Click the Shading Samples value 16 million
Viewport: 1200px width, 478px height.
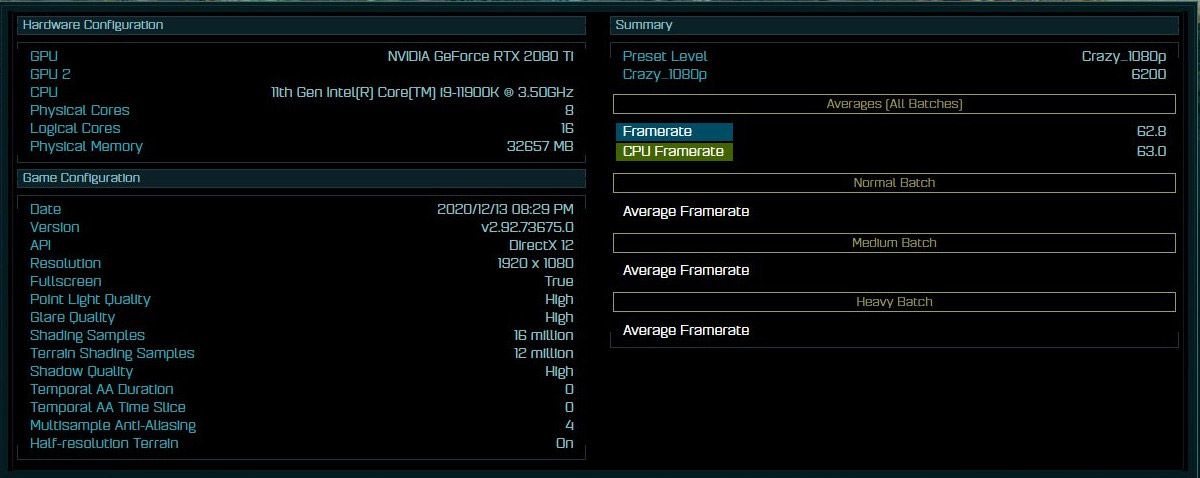(x=543, y=335)
